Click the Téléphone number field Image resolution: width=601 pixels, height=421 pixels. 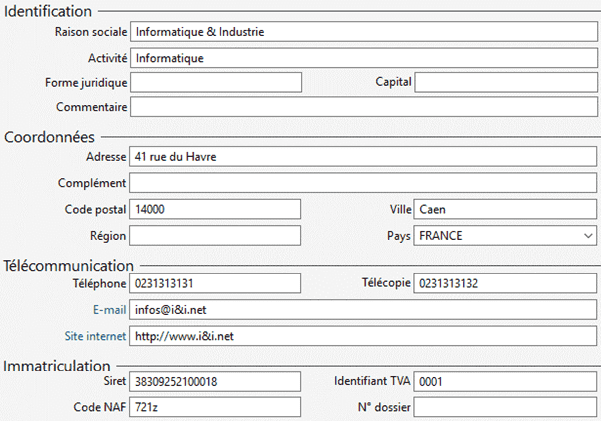(215, 284)
